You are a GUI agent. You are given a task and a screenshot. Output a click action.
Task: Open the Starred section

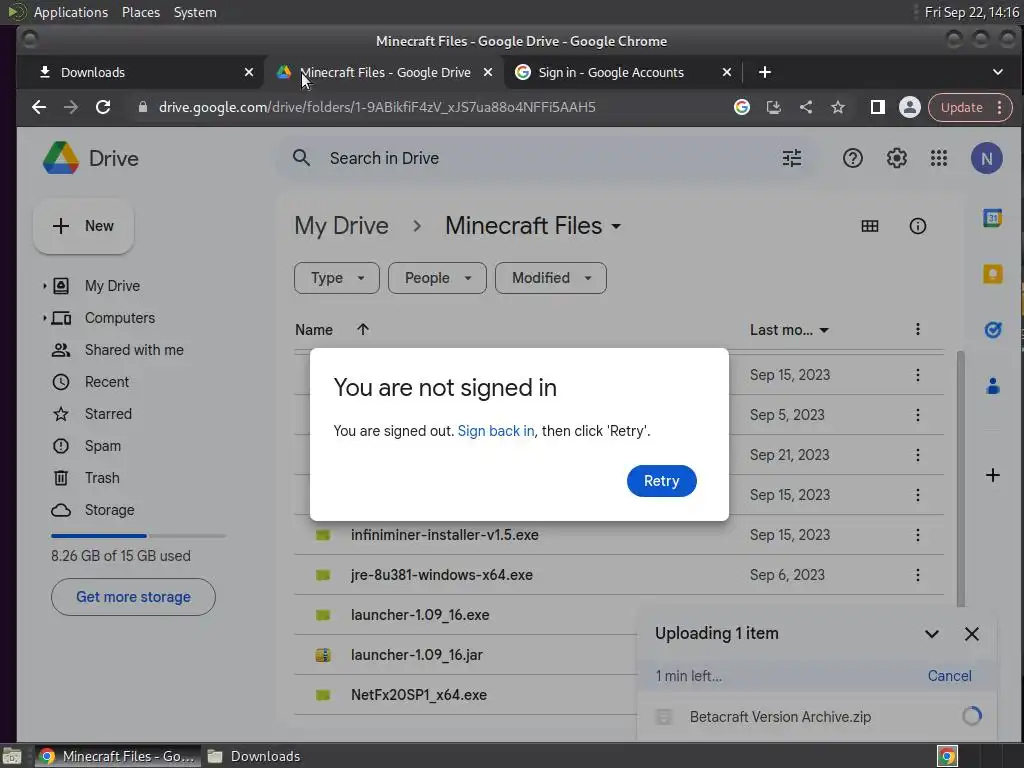pyautogui.click(x=108, y=414)
